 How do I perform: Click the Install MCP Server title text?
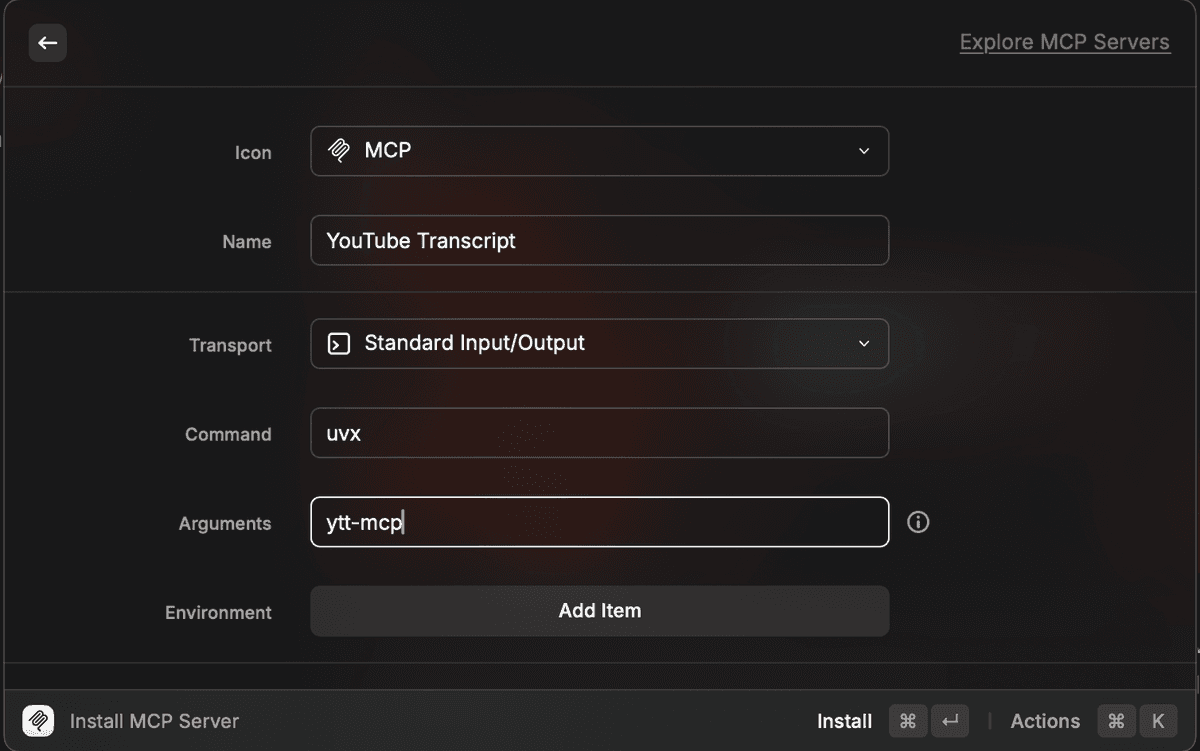[154, 721]
